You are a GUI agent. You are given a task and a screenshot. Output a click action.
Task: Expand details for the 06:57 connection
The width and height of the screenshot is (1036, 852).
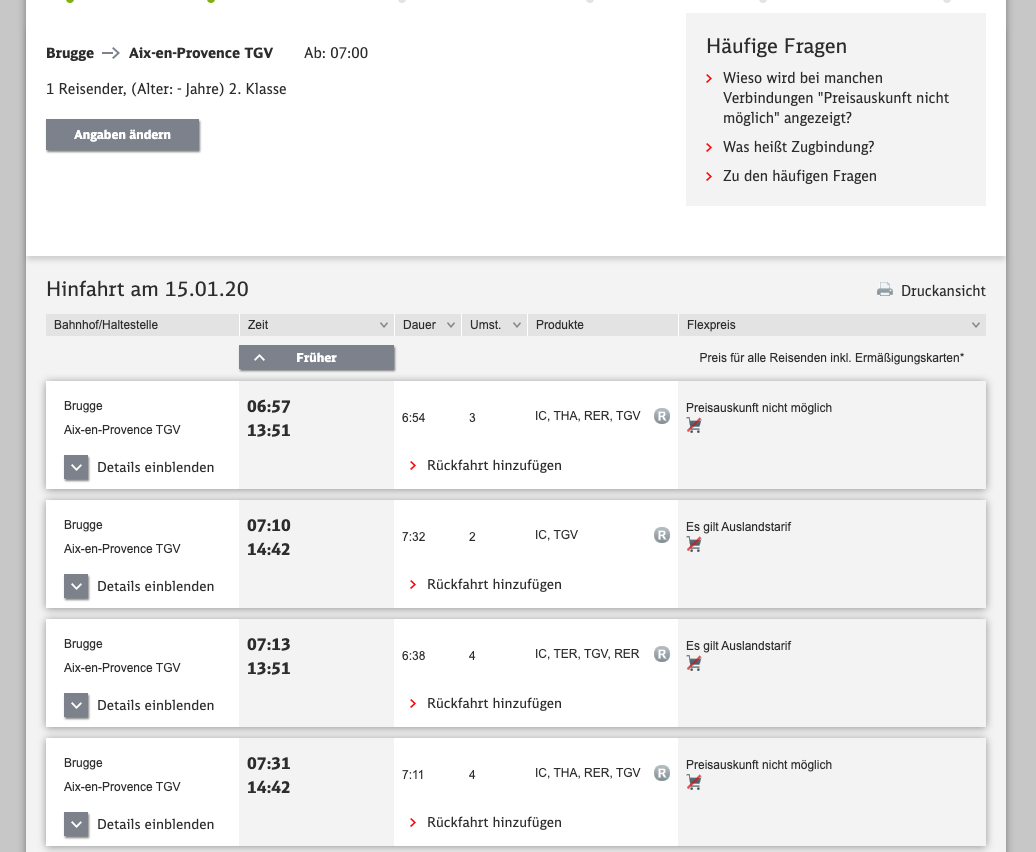tap(77, 467)
